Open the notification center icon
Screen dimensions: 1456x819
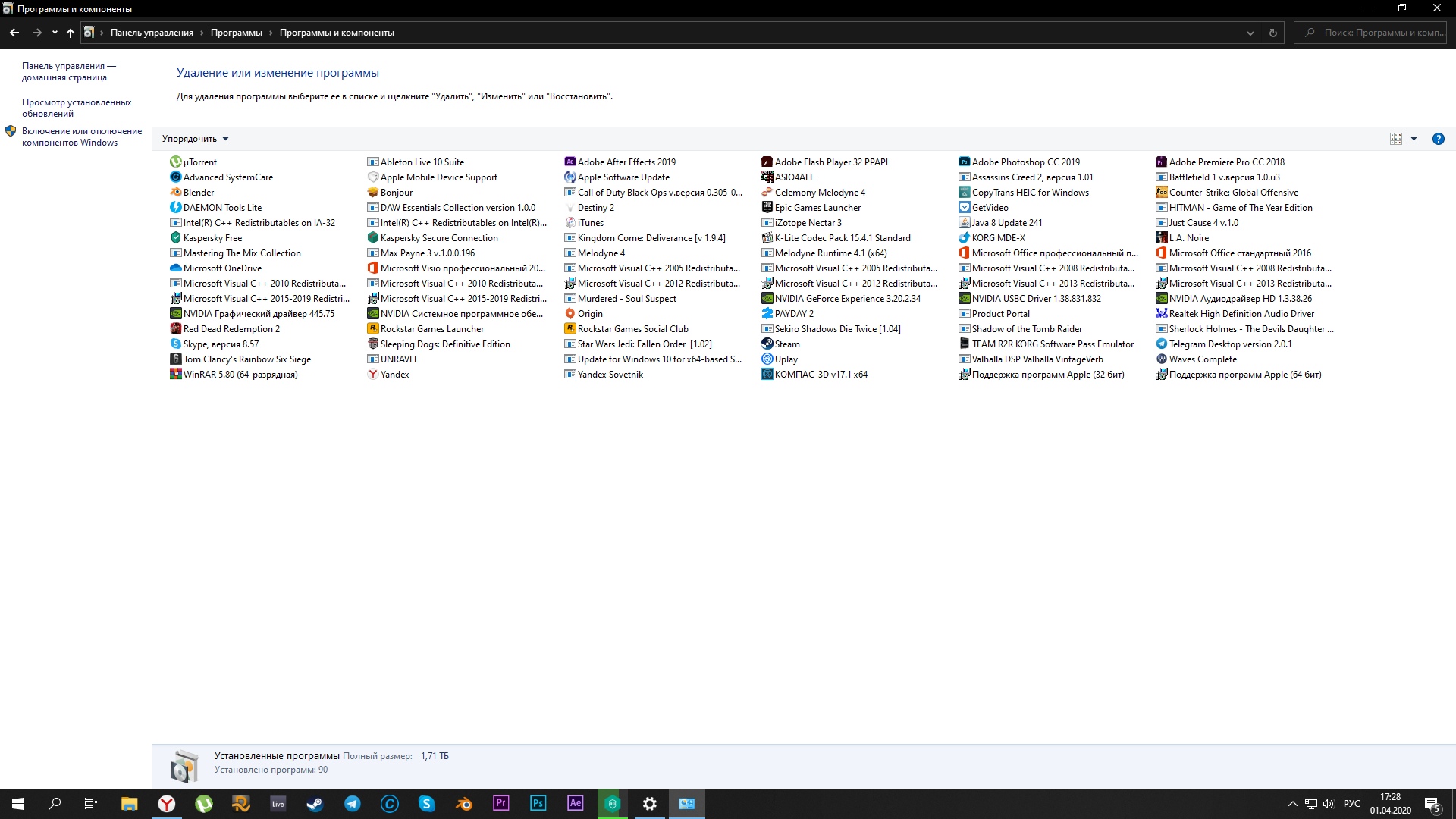pos(1432,804)
